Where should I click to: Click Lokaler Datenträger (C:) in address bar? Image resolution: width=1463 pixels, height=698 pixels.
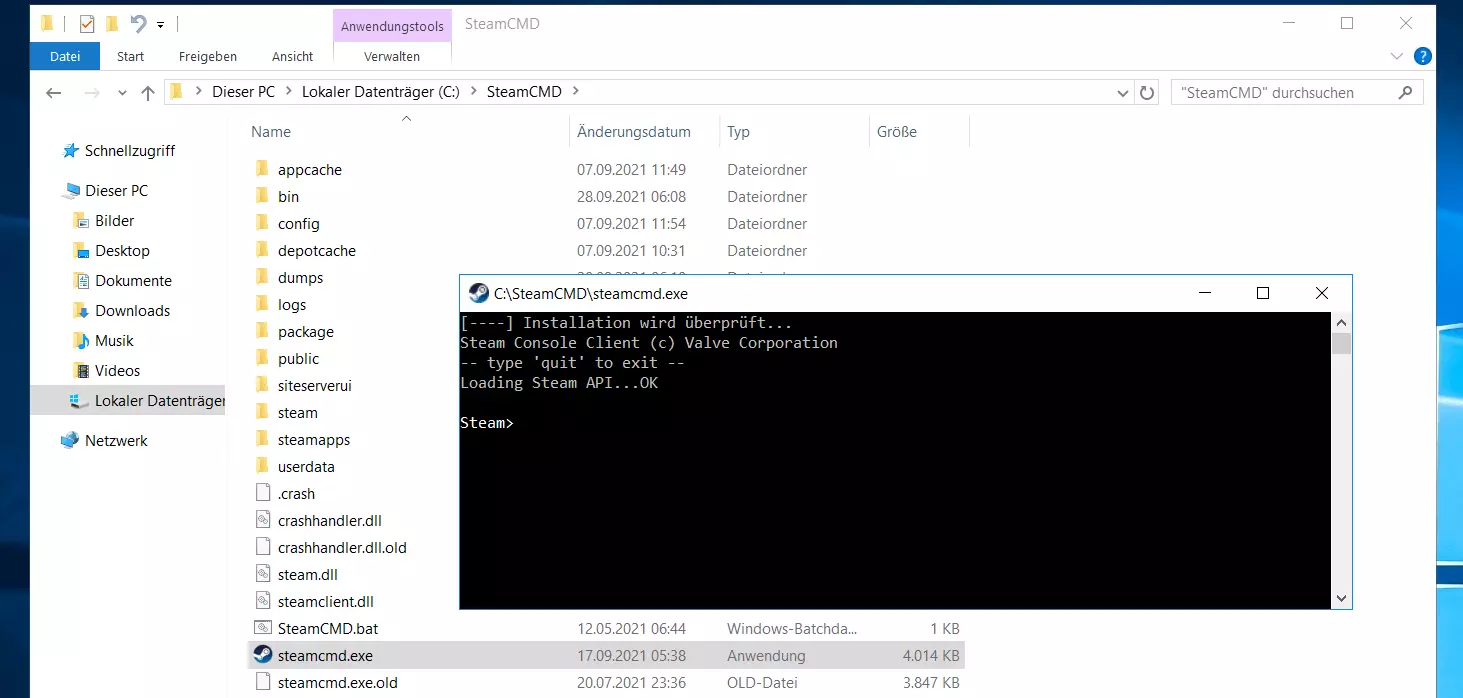[381, 92]
